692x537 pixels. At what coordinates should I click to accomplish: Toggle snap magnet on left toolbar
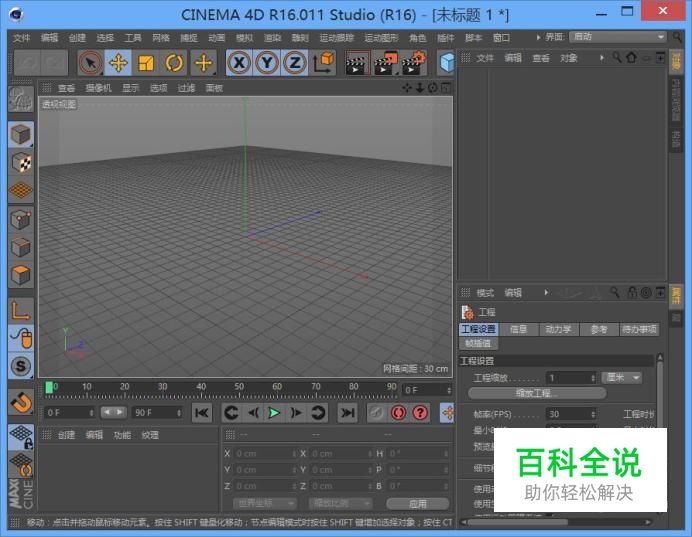[x=20, y=402]
